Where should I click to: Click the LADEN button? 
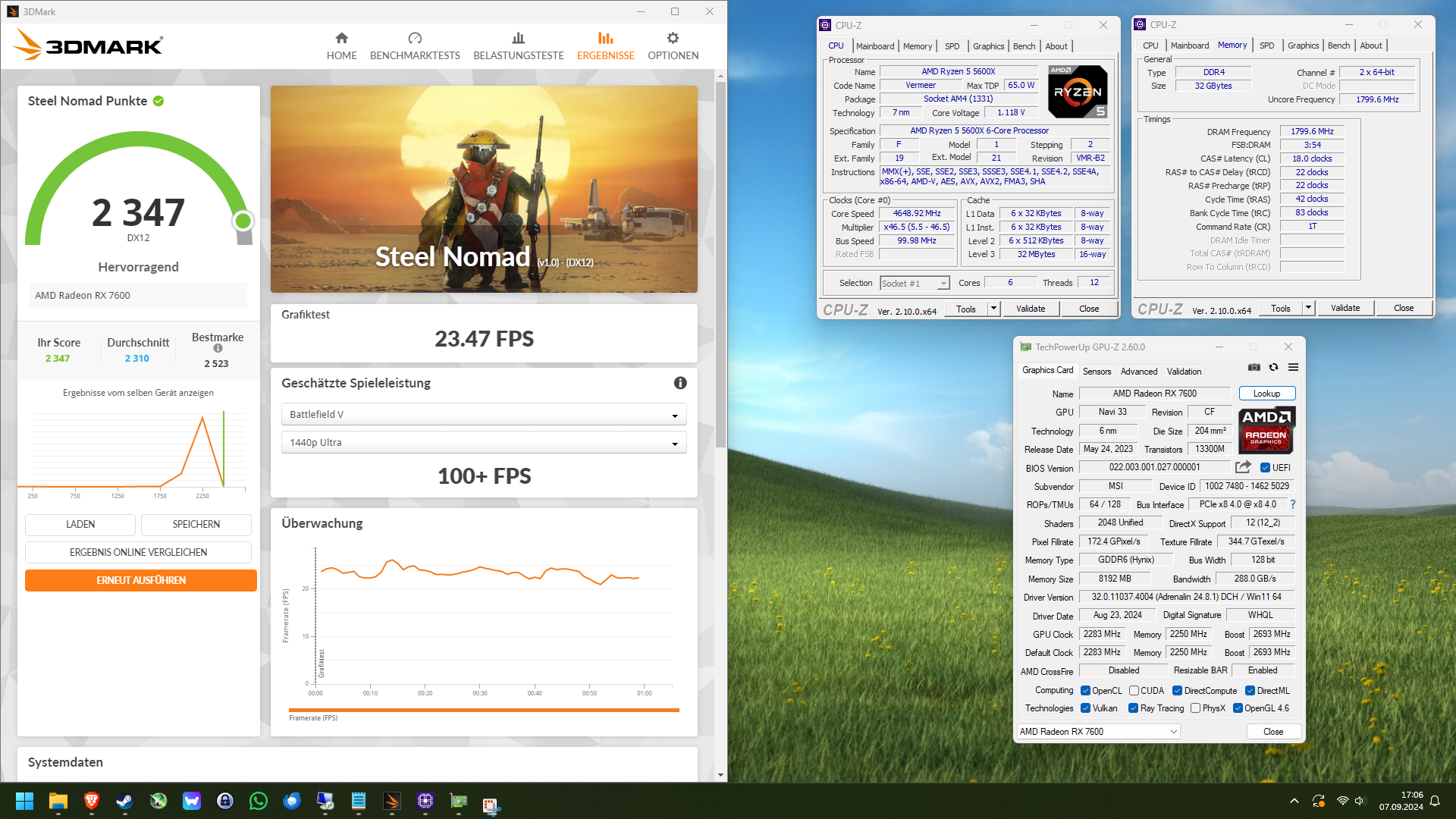80,524
